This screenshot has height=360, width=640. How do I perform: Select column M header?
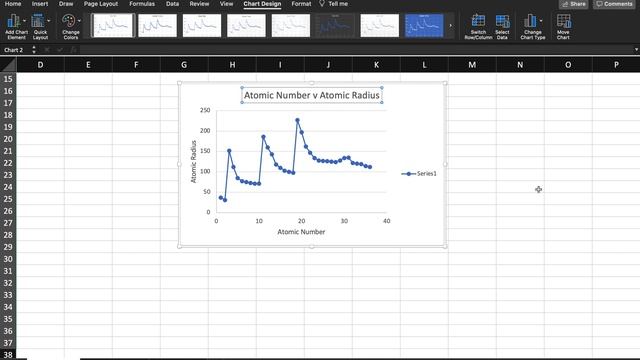click(x=472, y=64)
